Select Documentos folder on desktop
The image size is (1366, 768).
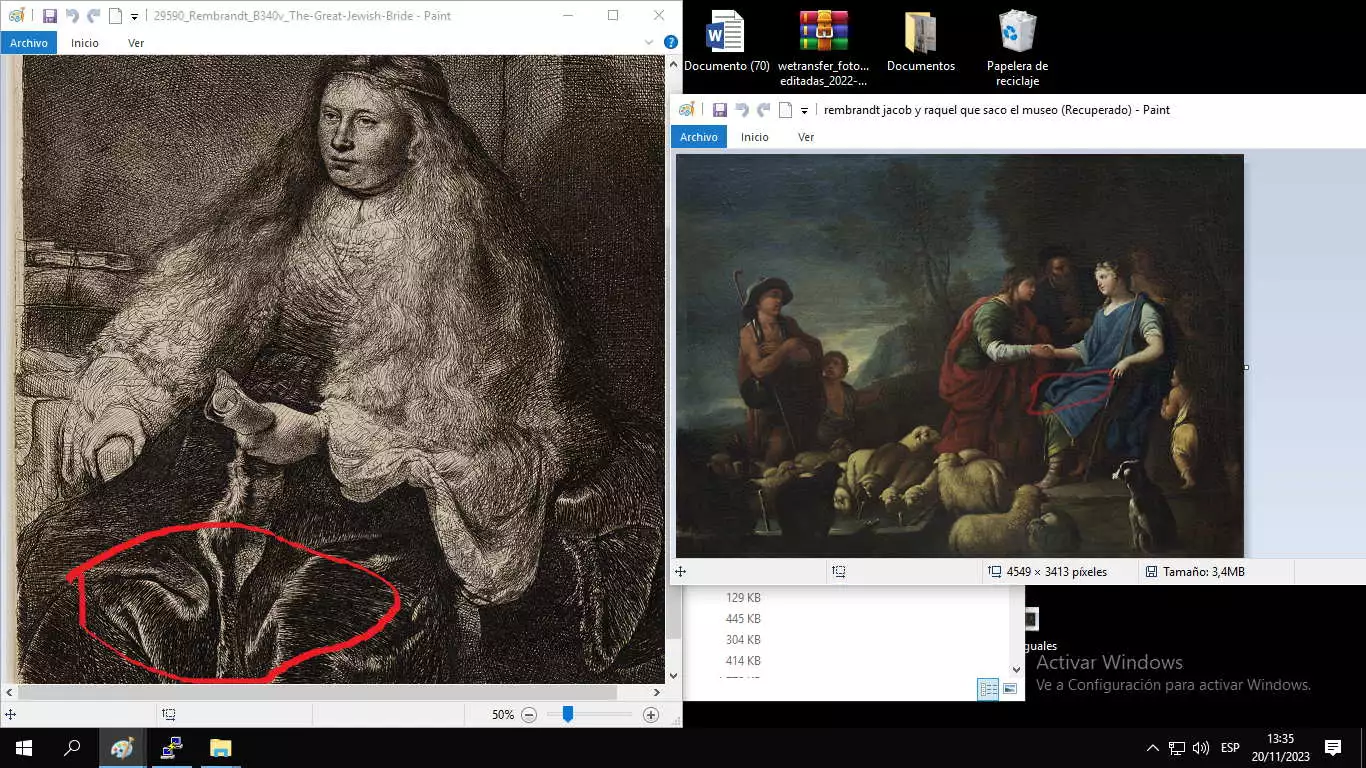click(x=921, y=42)
